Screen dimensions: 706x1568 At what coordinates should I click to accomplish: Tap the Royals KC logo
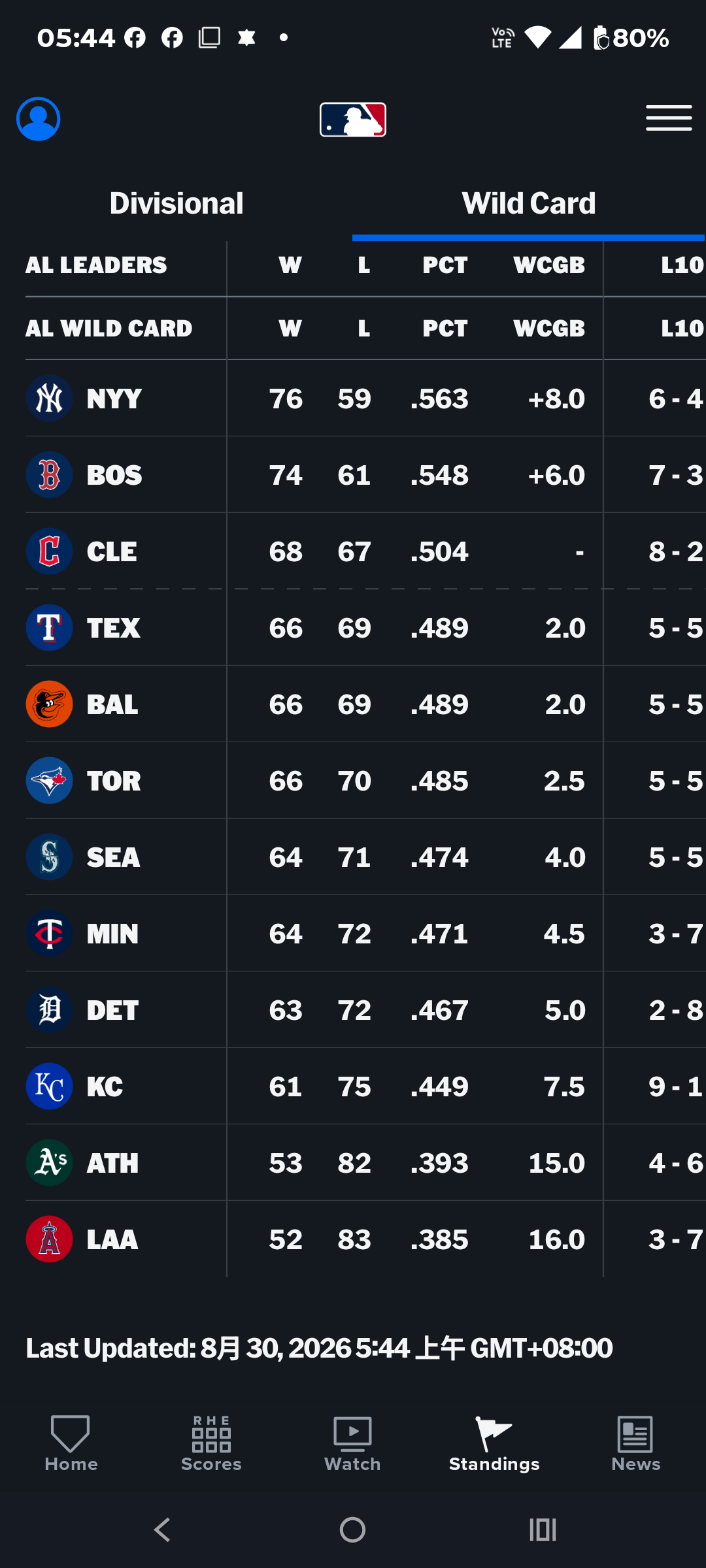49,1086
